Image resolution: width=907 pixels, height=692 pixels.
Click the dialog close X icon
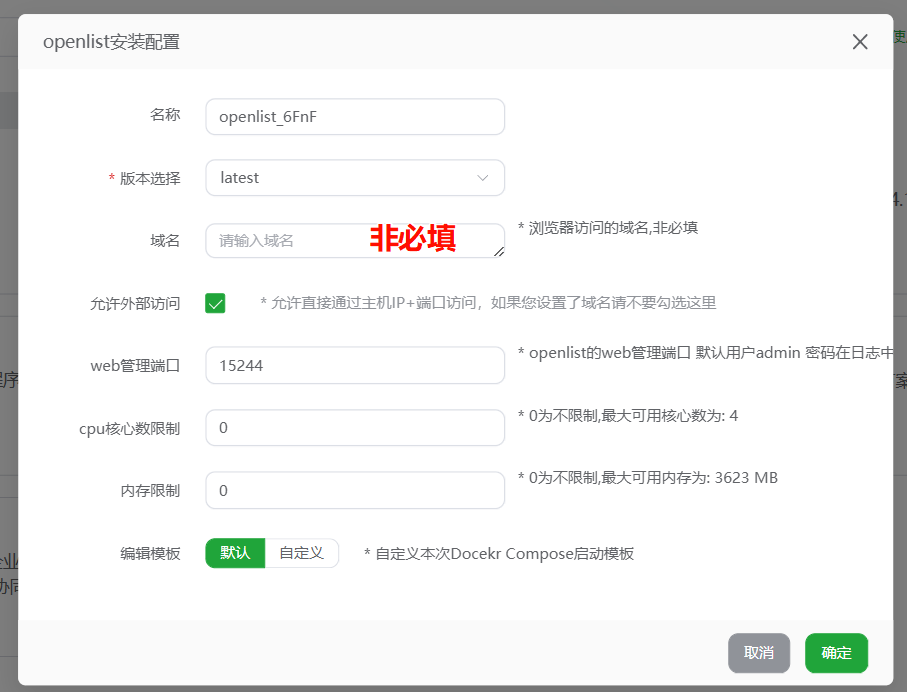tap(859, 42)
